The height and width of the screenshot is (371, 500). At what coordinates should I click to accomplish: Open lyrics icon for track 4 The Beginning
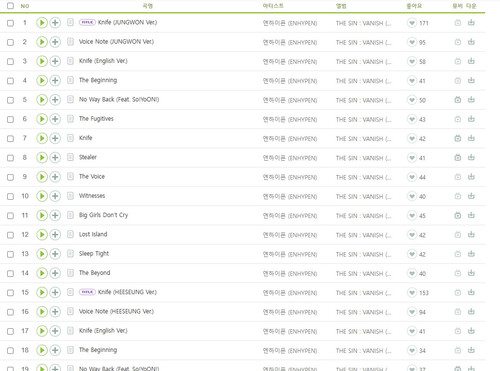(70, 80)
